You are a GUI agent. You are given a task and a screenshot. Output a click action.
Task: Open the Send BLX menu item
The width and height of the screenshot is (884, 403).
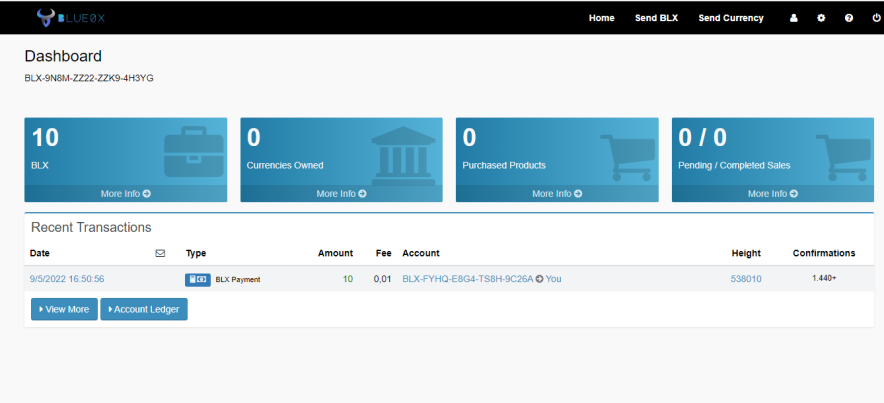[x=656, y=18]
